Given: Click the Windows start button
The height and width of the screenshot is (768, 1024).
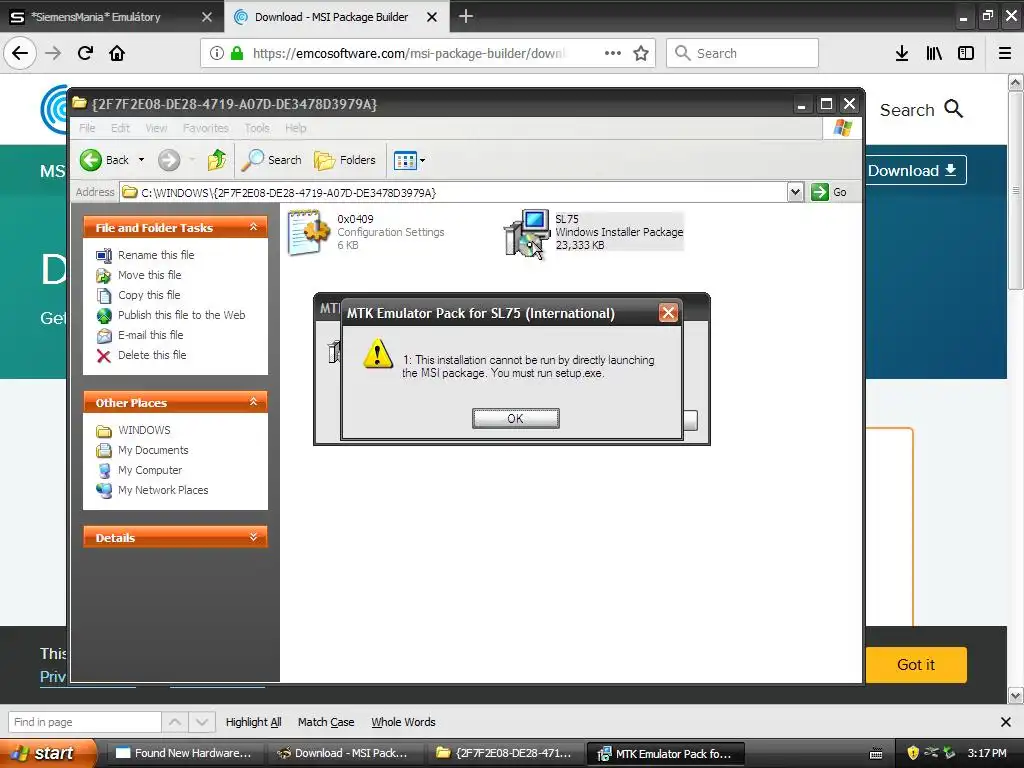Looking at the screenshot, I should tap(48, 753).
